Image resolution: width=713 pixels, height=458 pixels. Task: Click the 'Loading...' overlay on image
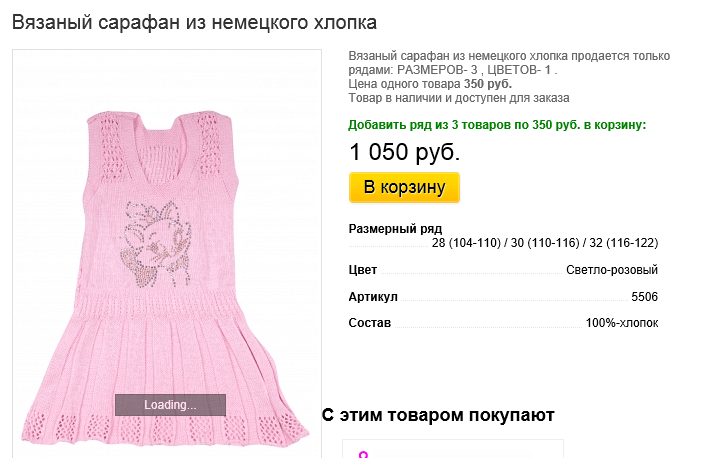[170, 405]
